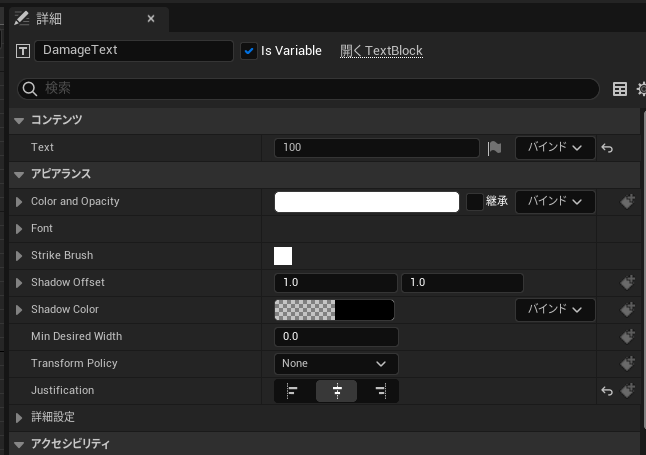Open the TextBlock source link
Screen dimensions: 646x455
(381, 51)
